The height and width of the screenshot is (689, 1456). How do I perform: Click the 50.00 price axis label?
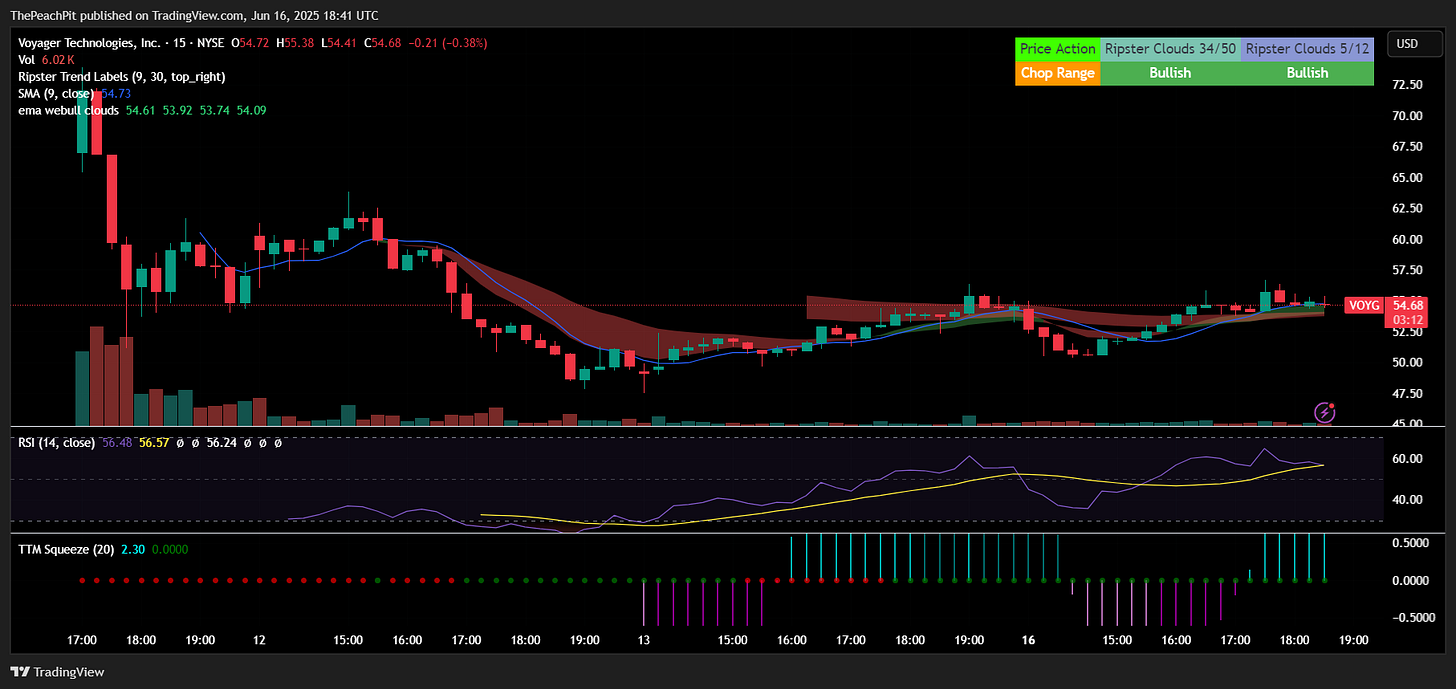click(x=1407, y=363)
